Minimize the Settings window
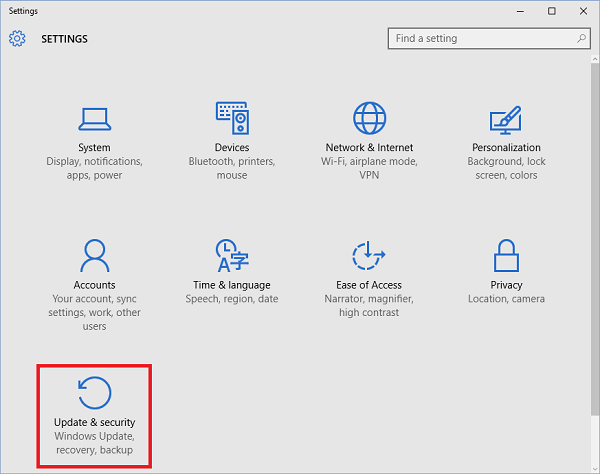 pos(520,11)
